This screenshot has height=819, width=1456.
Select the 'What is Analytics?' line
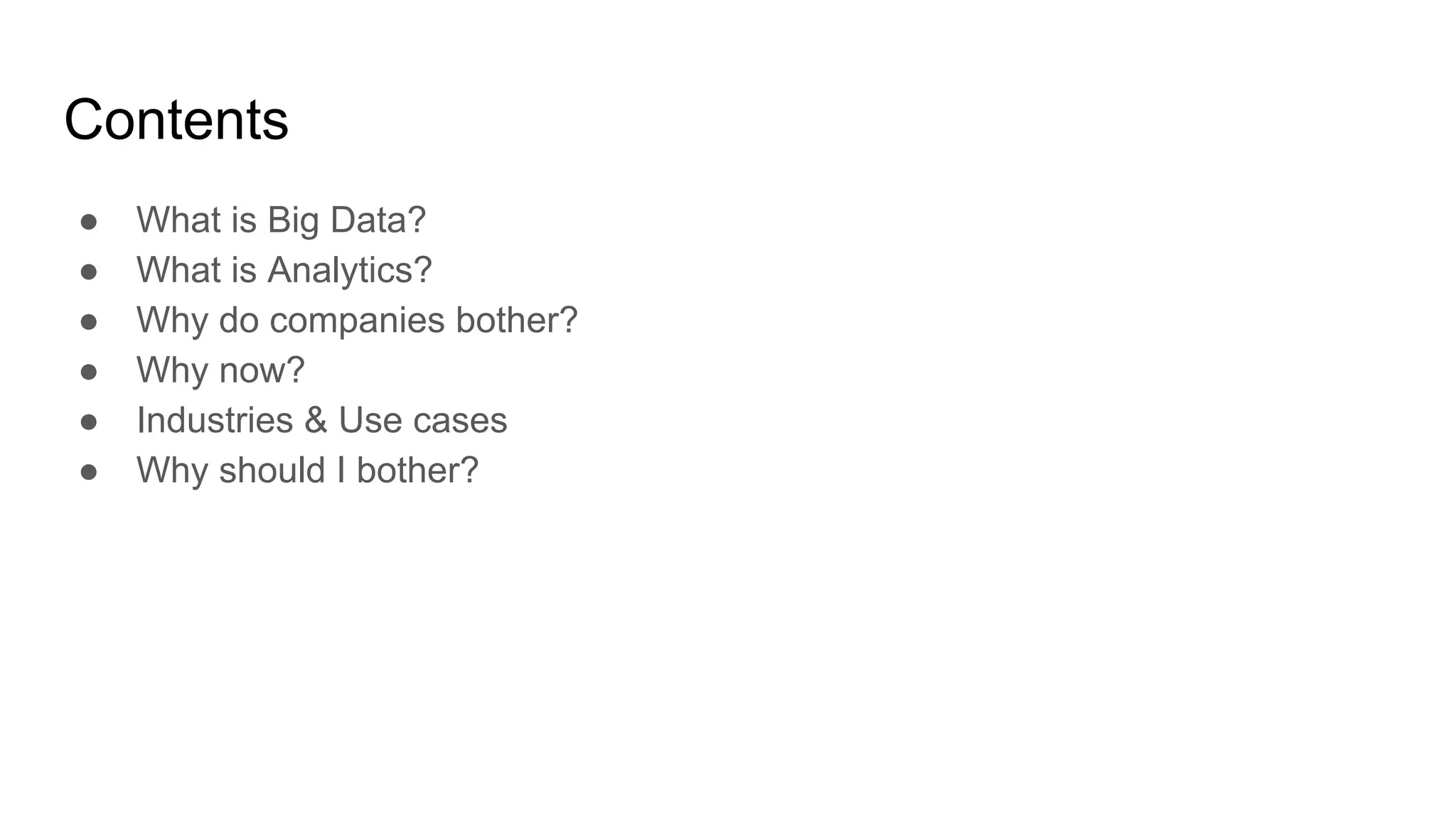tap(284, 270)
